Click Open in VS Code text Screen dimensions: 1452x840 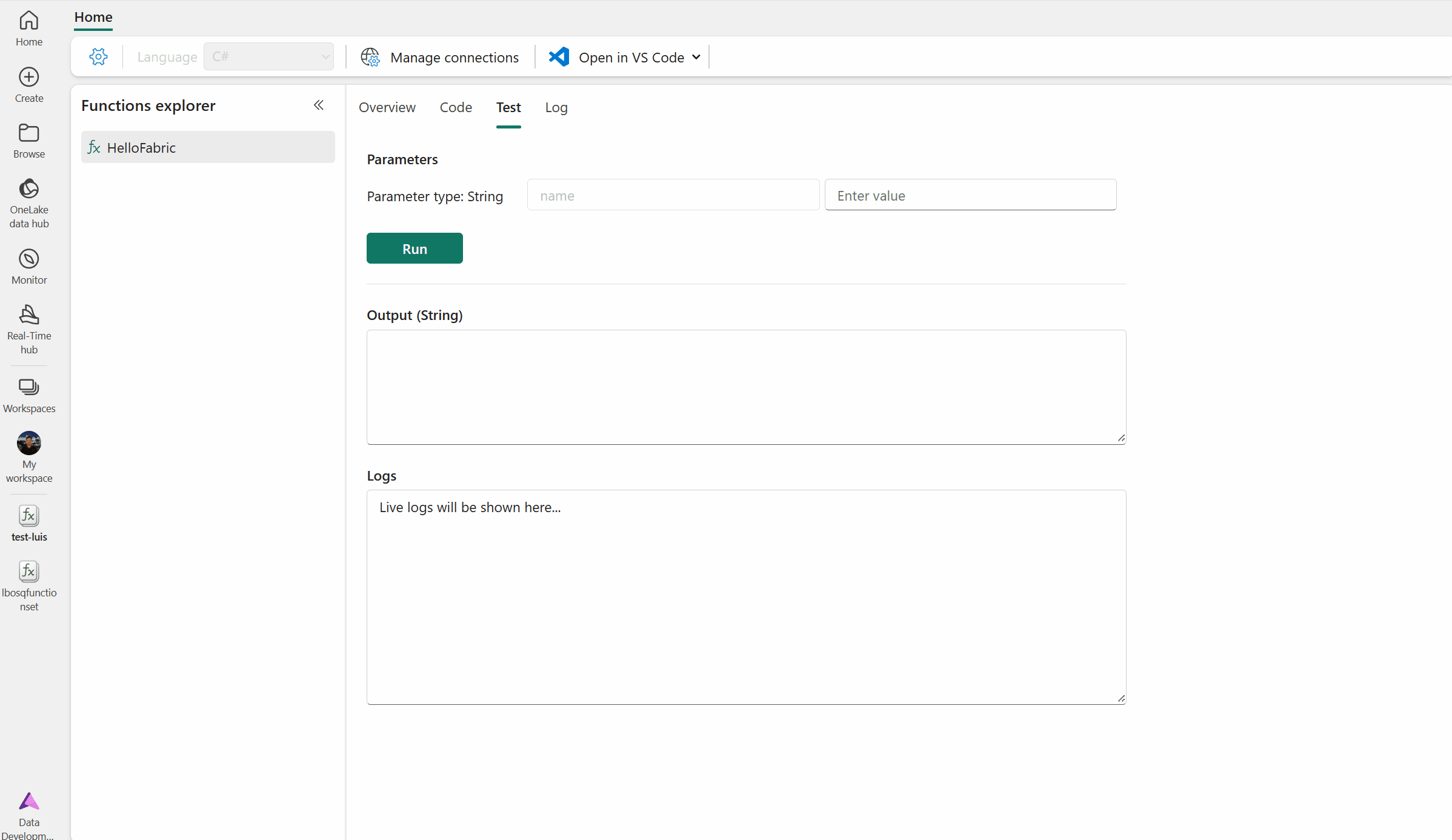[x=631, y=58]
